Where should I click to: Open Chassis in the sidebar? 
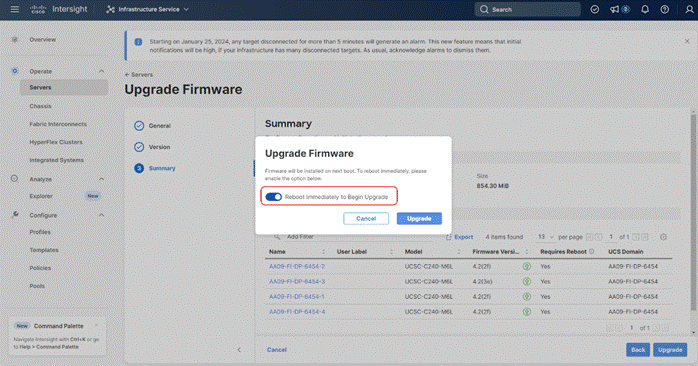[x=41, y=106]
